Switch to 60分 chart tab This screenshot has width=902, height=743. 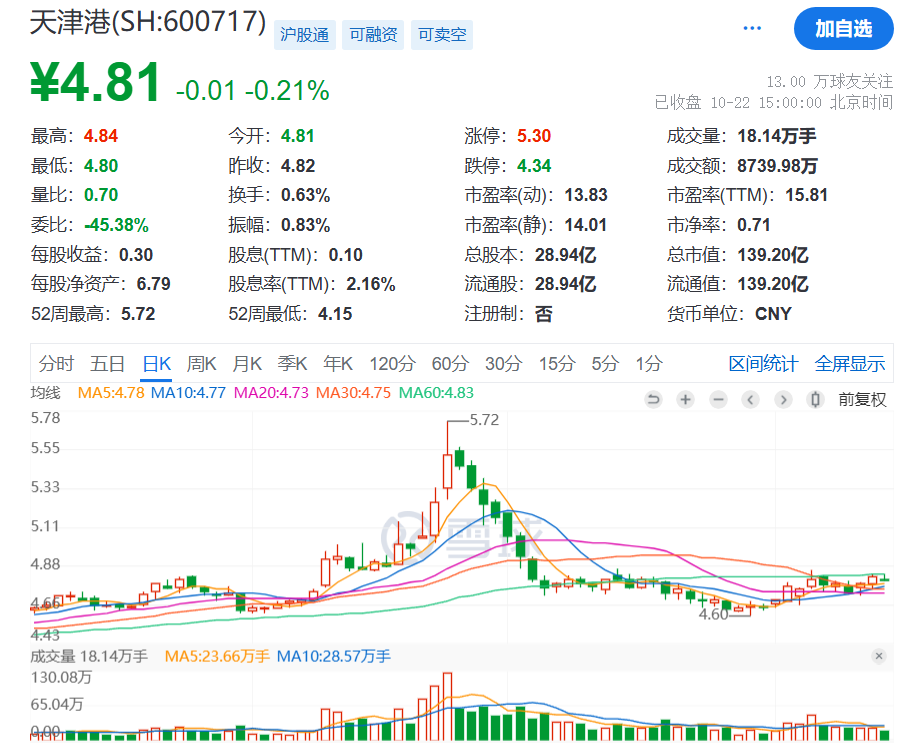(x=450, y=363)
